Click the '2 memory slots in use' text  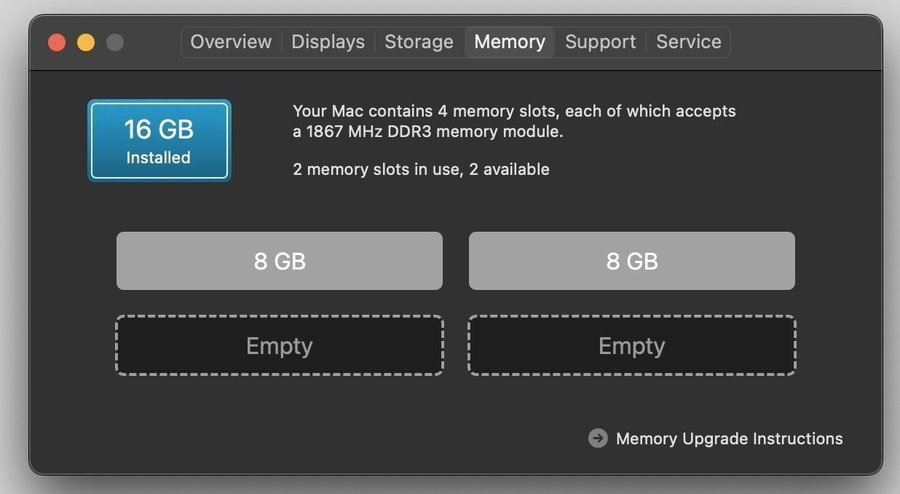421,170
